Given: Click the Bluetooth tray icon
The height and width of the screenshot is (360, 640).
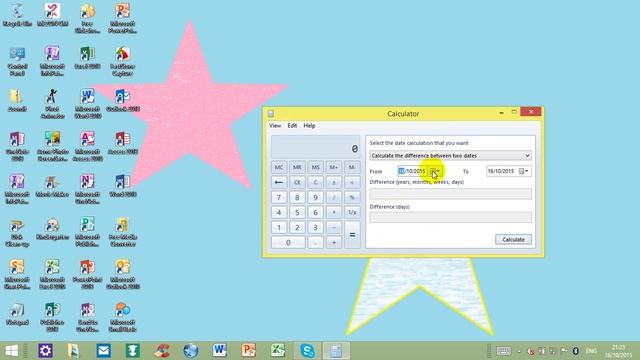Looking at the screenshot, I should tap(576, 351).
